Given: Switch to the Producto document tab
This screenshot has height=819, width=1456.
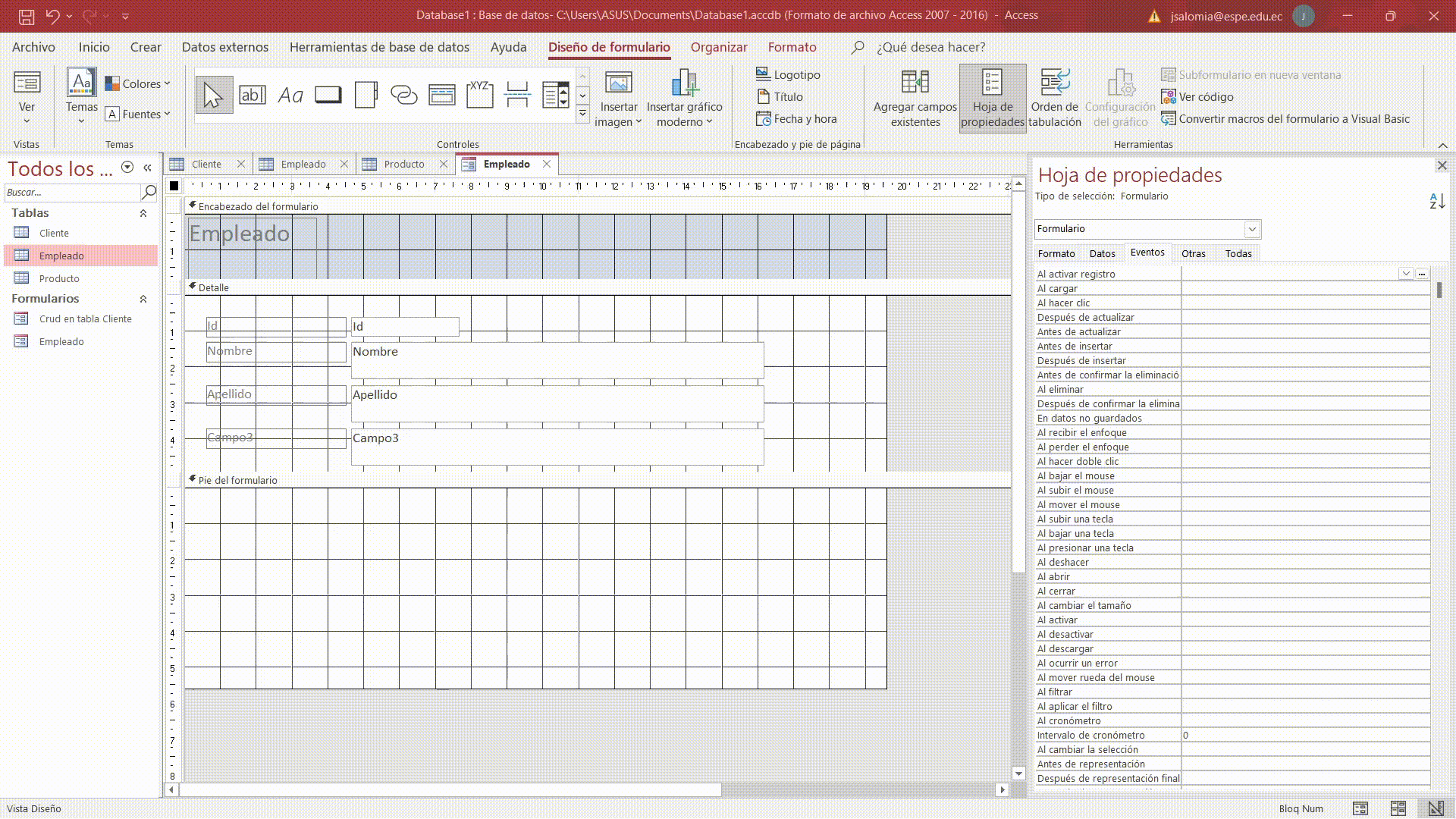Looking at the screenshot, I should coord(404,164).
